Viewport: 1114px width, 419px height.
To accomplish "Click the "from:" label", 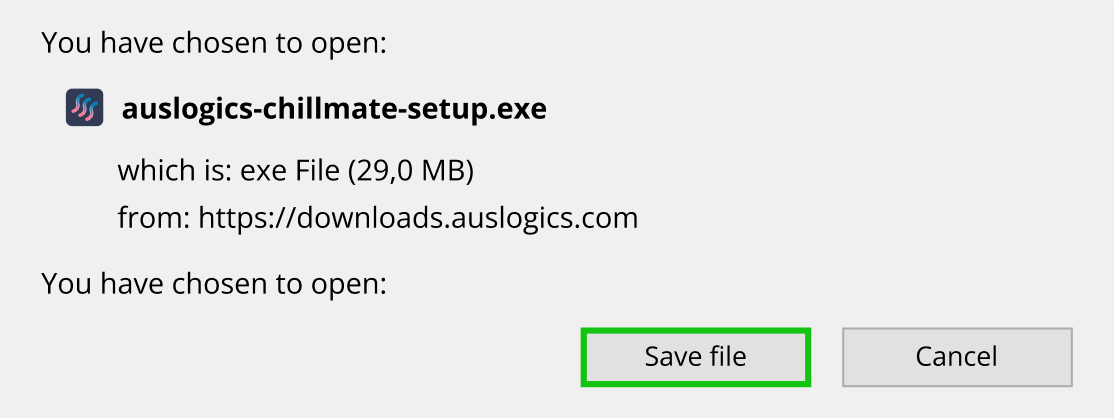I will pyautogui.click(x=154, y=218).
